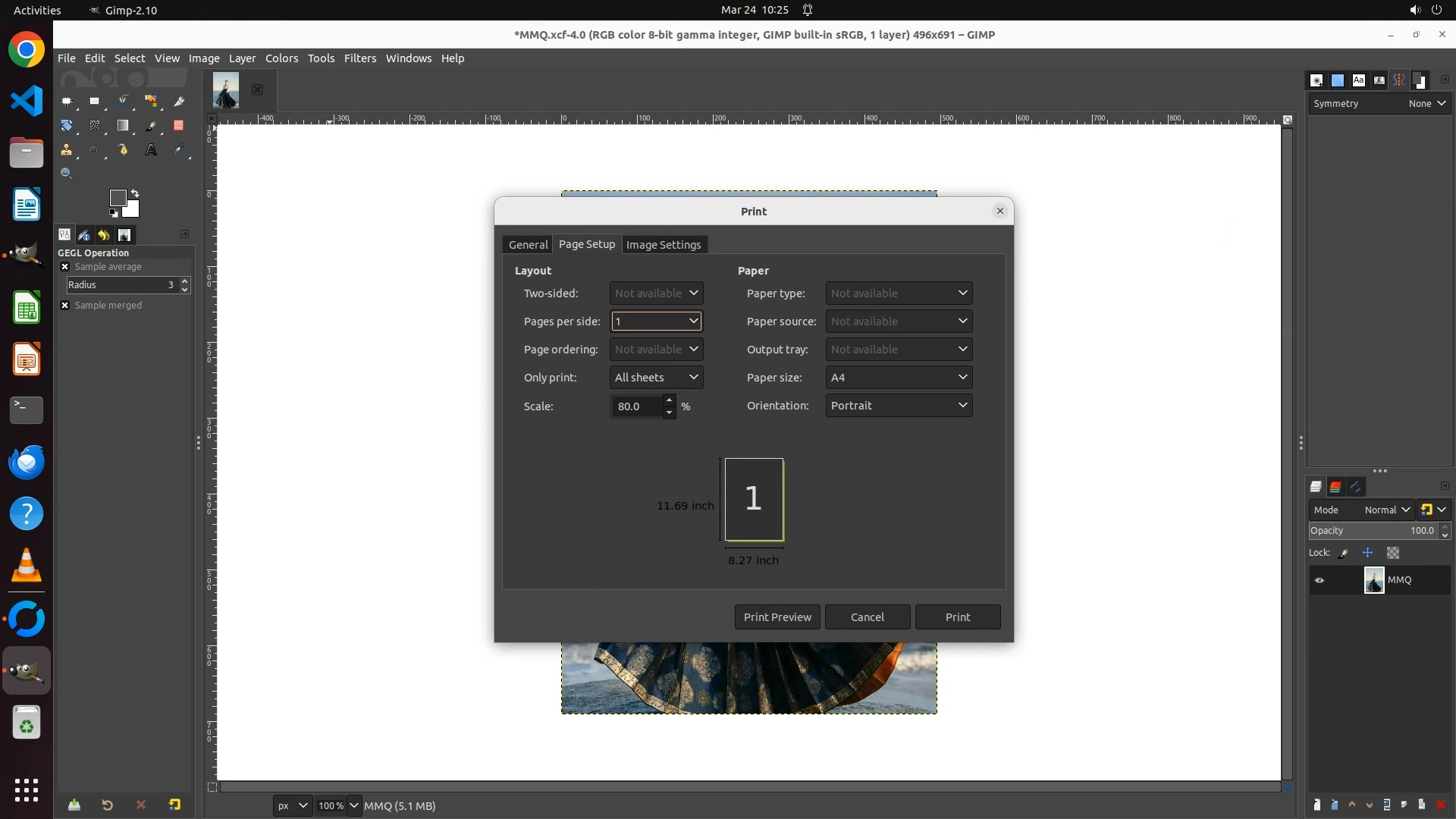Viewport: 1456px width, 819px height.
Task: Select the Rectangle Select tool
Action: click(94, 101)
